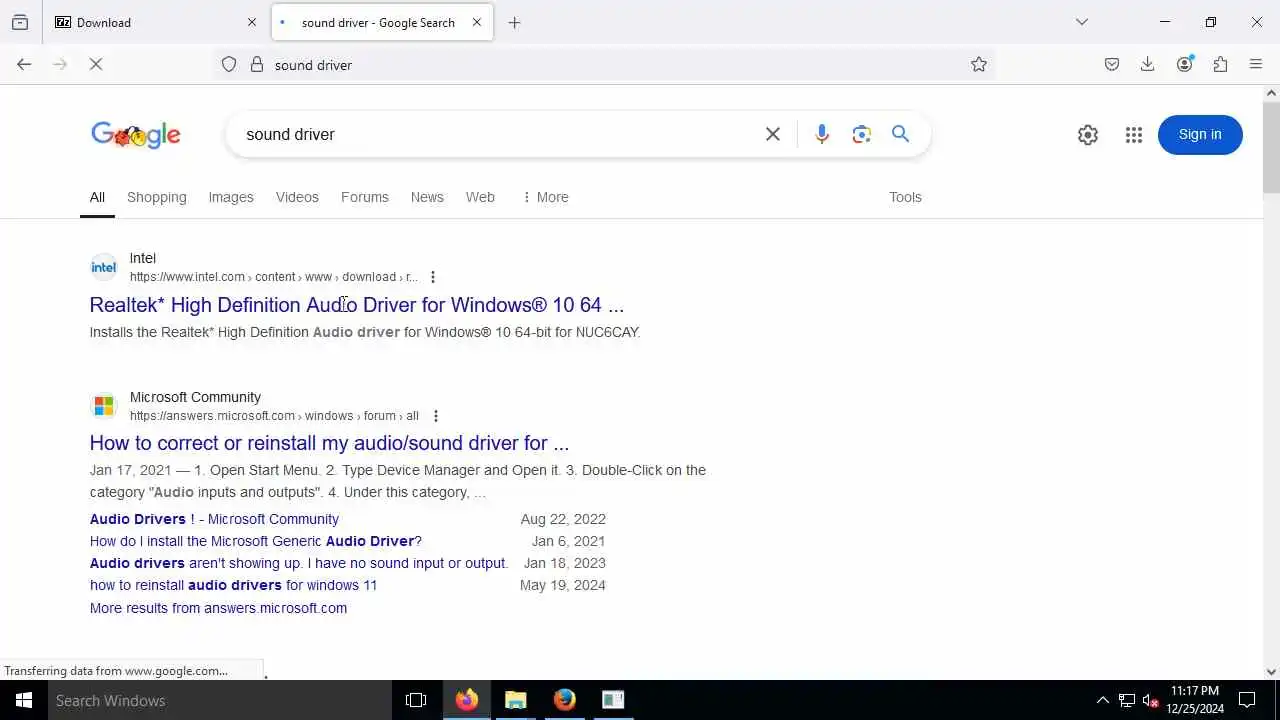
Task: Open File Explorer from taskbar
Action: (516, 700)
